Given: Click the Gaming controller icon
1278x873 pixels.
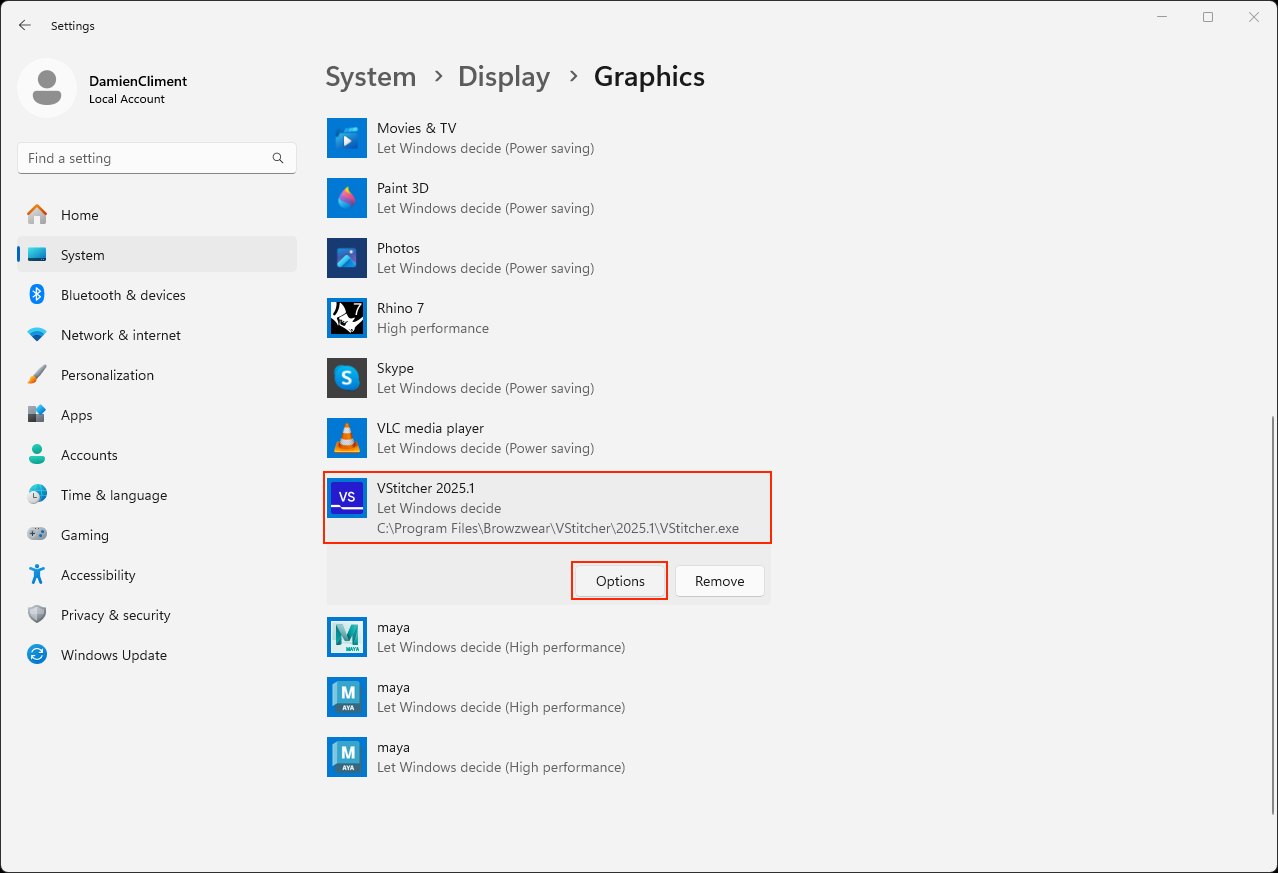Looking at the screenshot, I should (x=37, y=535).
